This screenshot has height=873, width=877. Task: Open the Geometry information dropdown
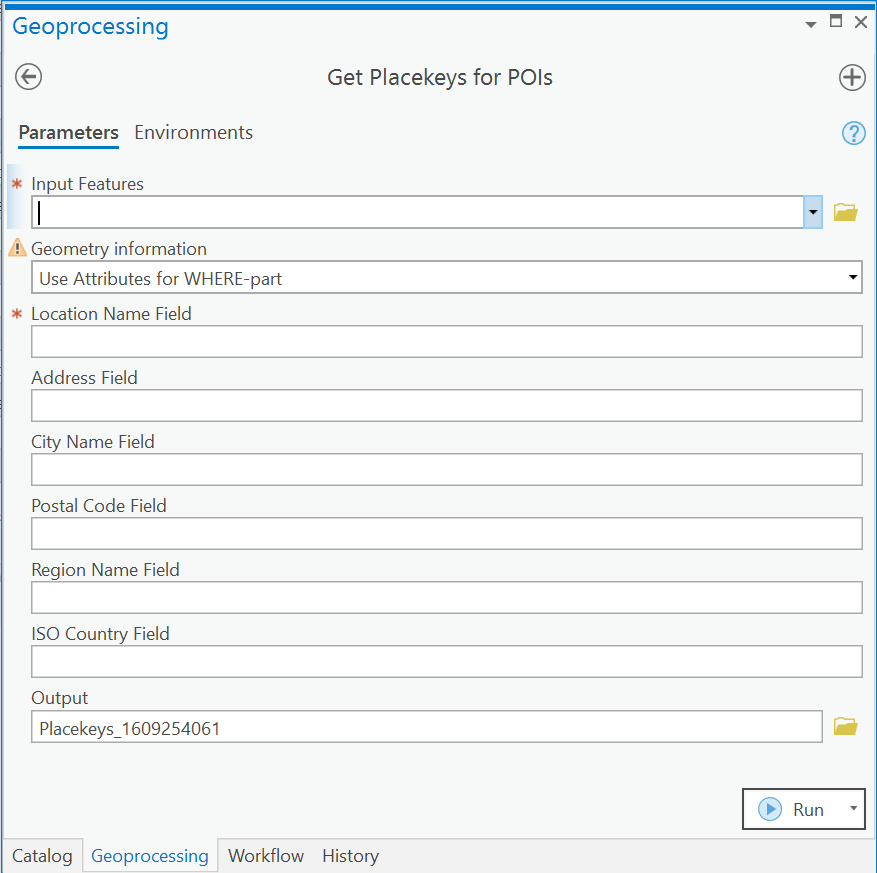pyautogui.click(x=447, y=277)
